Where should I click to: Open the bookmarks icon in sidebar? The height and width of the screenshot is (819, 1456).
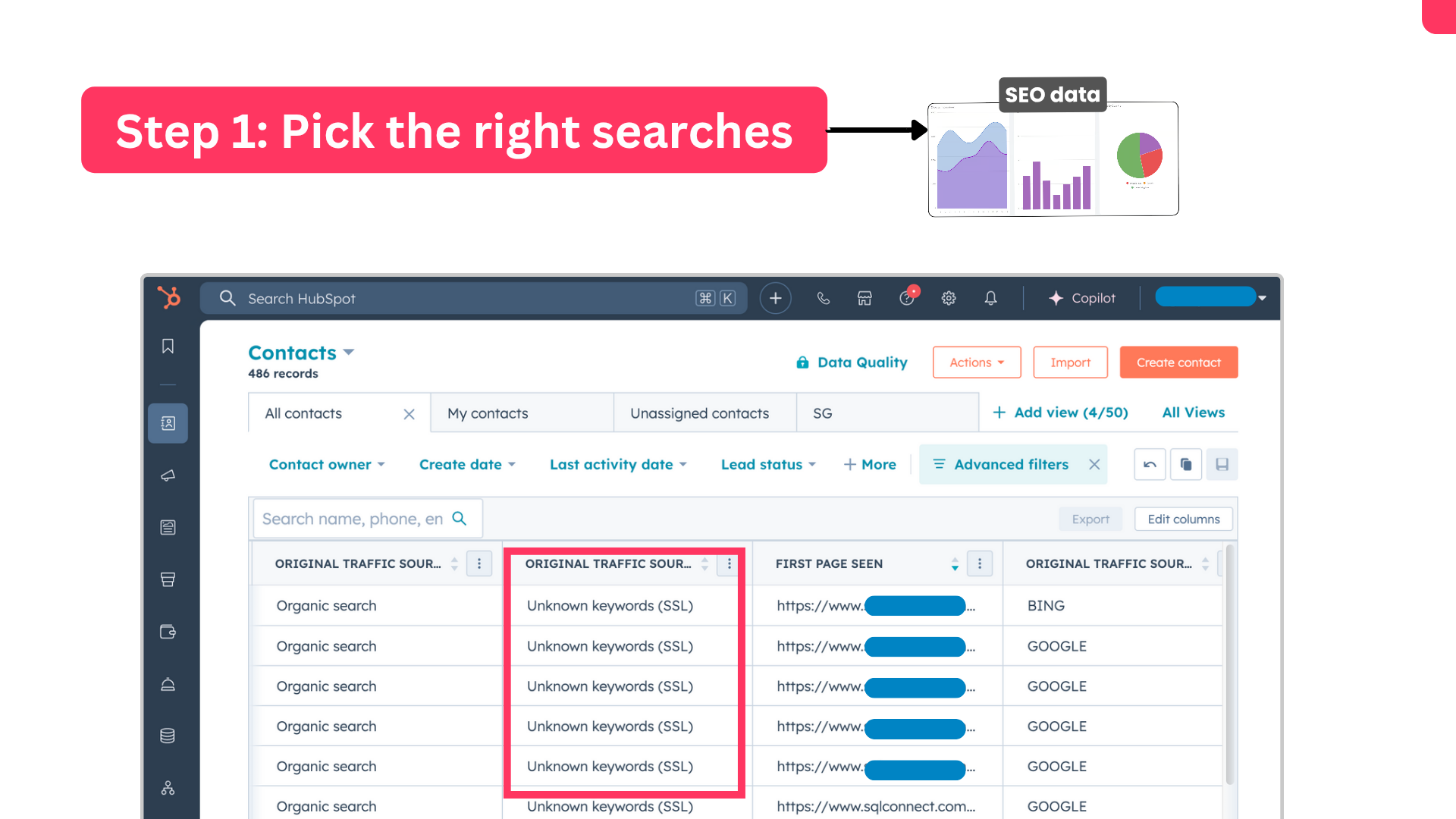(168, 347)
